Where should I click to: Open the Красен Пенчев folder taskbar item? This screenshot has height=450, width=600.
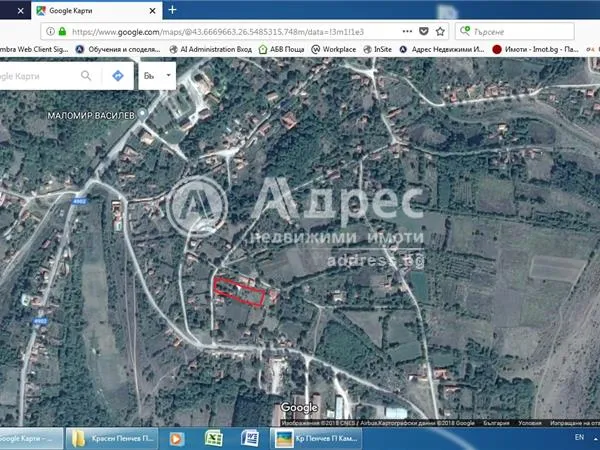(x=112, y=439)
